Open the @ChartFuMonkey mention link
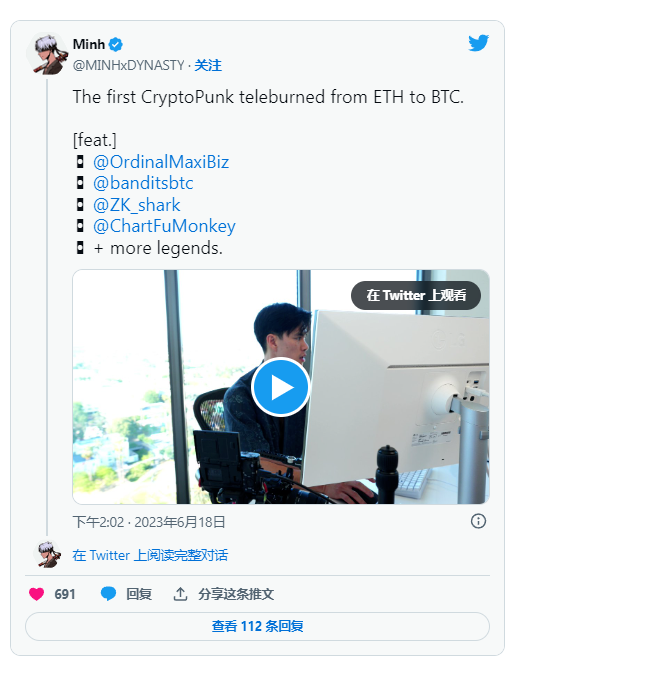668x676 pixels. [164, 226]
